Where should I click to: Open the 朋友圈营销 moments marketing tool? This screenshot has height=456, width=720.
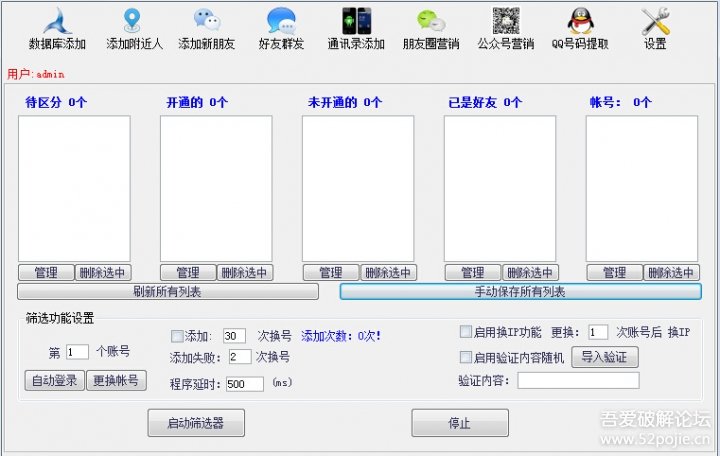pyautogui.click(x=431, y=29)
